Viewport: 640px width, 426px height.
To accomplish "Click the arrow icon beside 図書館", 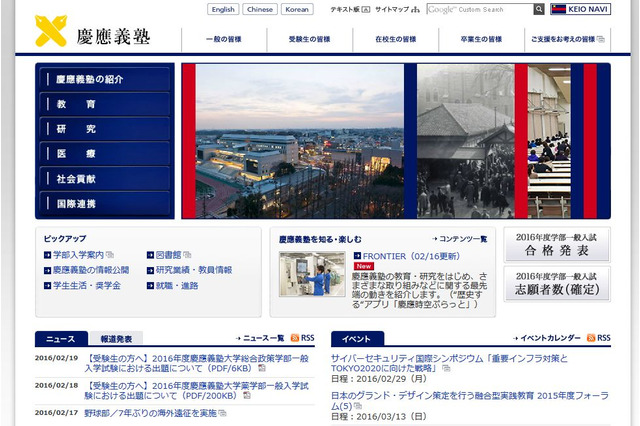I will pyautogui.click(x=150, y=255).
